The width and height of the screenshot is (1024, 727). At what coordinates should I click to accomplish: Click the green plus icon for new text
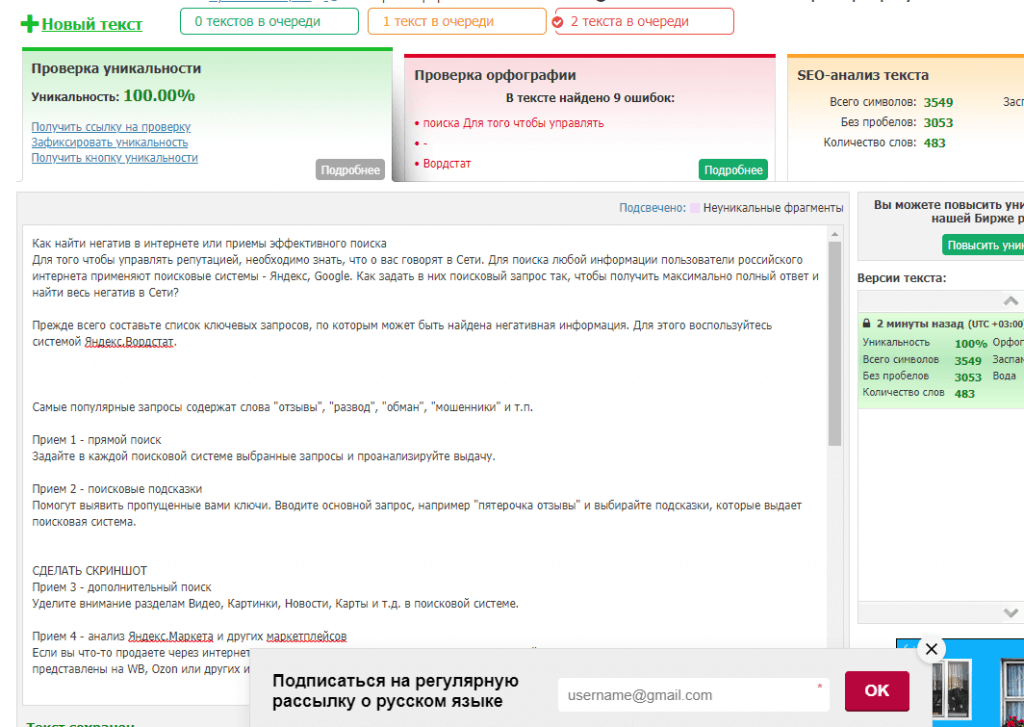pyautogui.click(x=29, y=24)
